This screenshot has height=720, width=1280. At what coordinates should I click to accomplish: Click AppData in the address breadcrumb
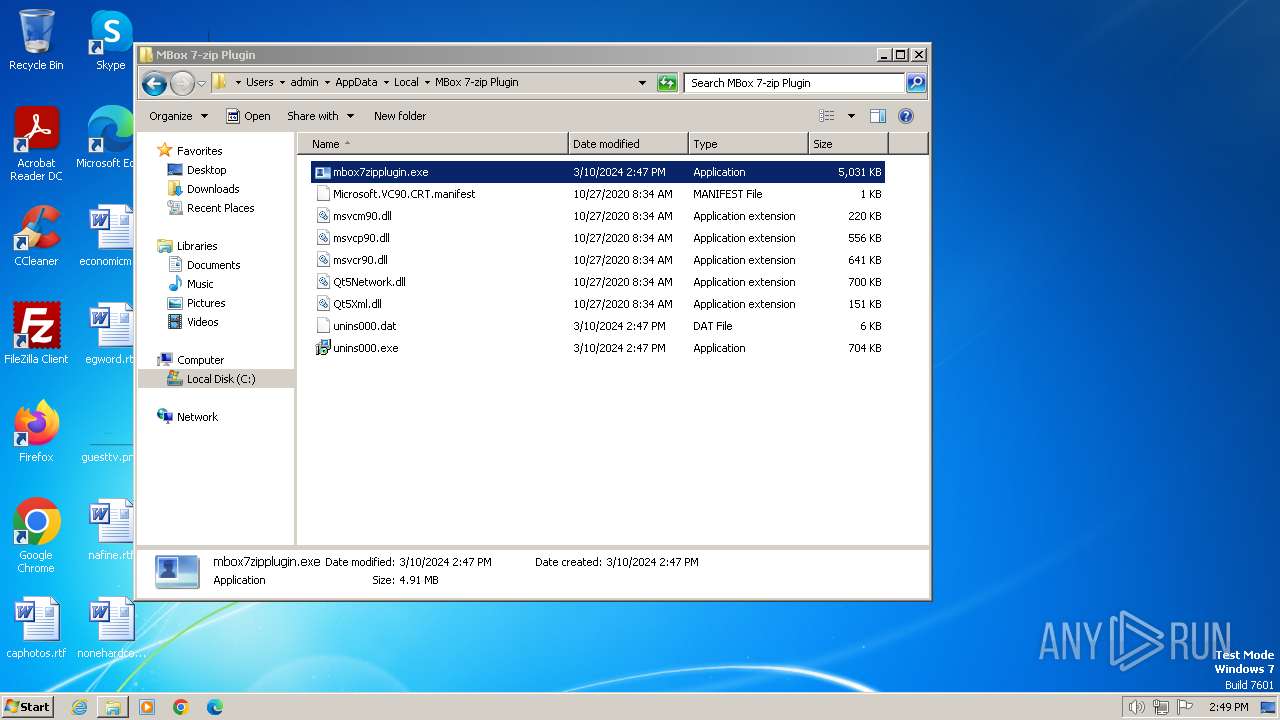click(x=356, y=83)
